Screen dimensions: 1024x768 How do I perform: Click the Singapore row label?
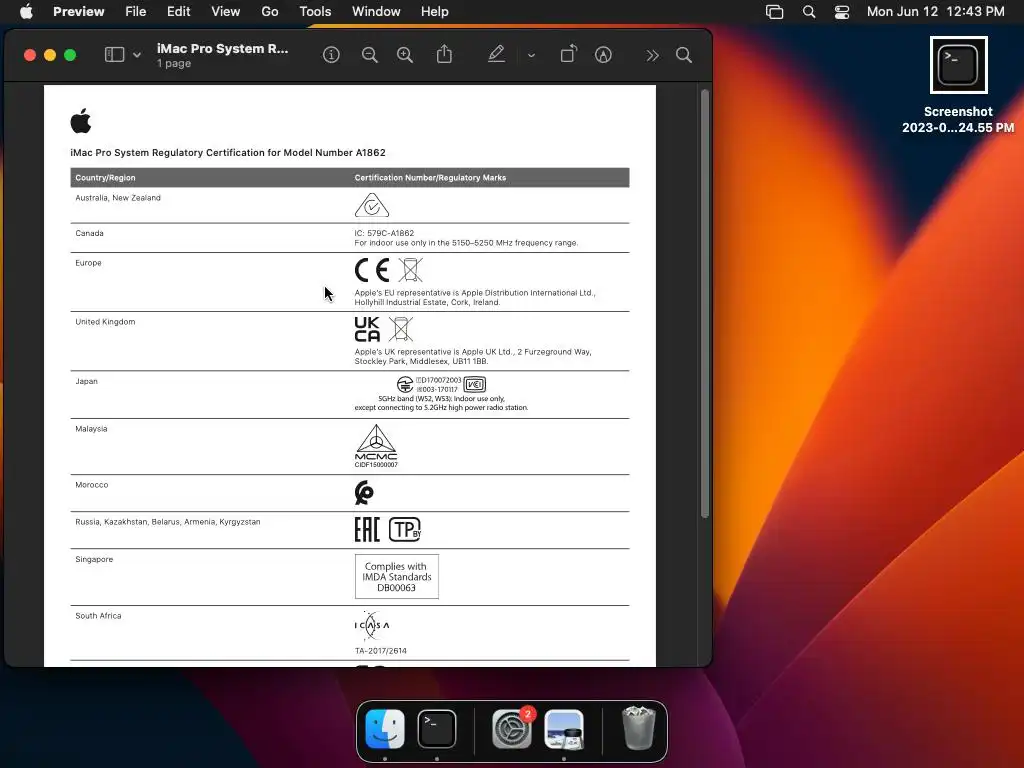pyautogui.click(x=94, y=560)
